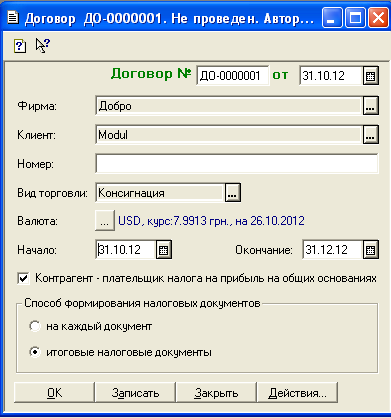Image resolution: width=391 pixels, height=418 pixels.
Task: Activate the What's This help pointer
Action: click(43, 45)
